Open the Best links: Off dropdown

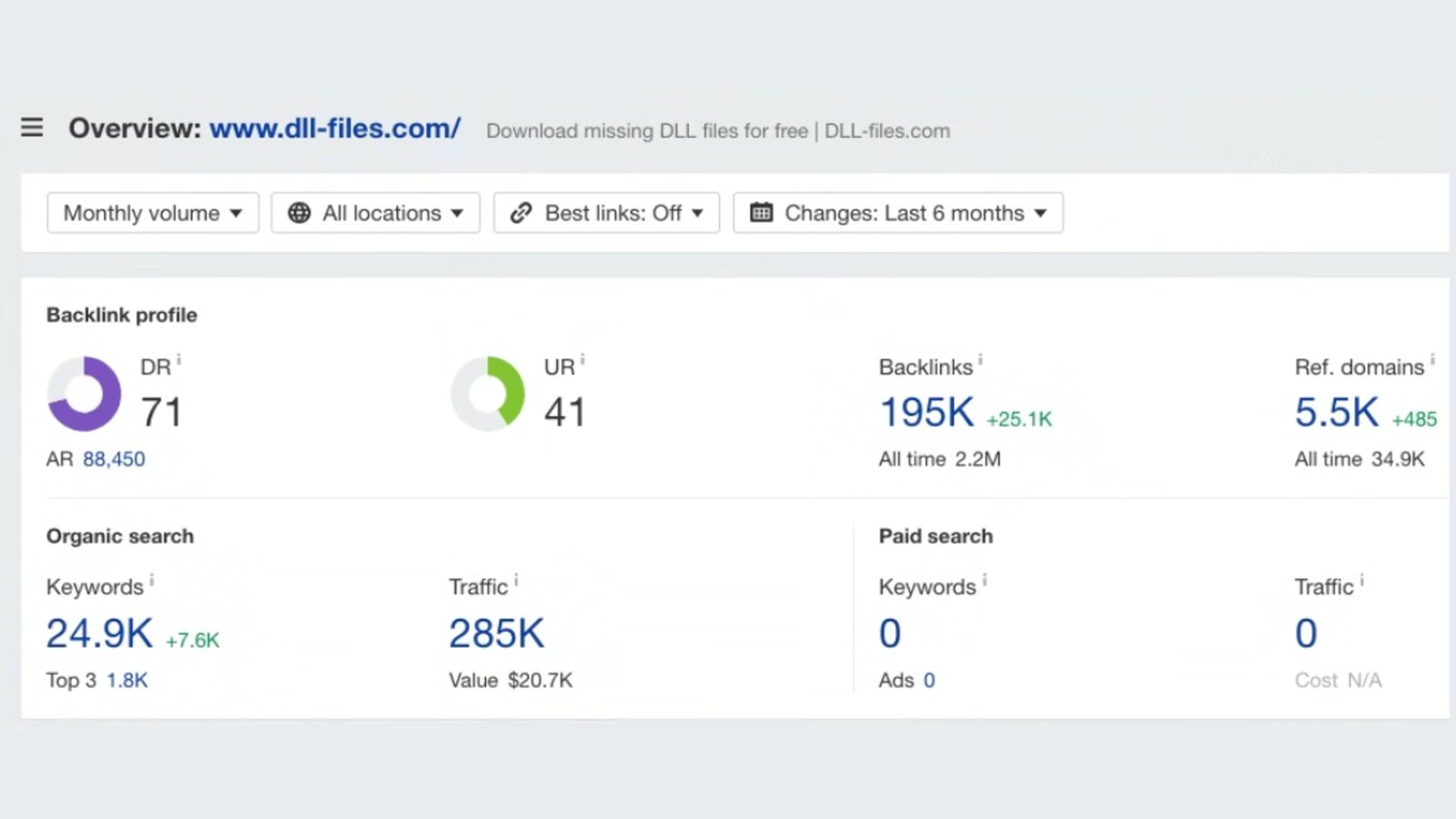606,213
